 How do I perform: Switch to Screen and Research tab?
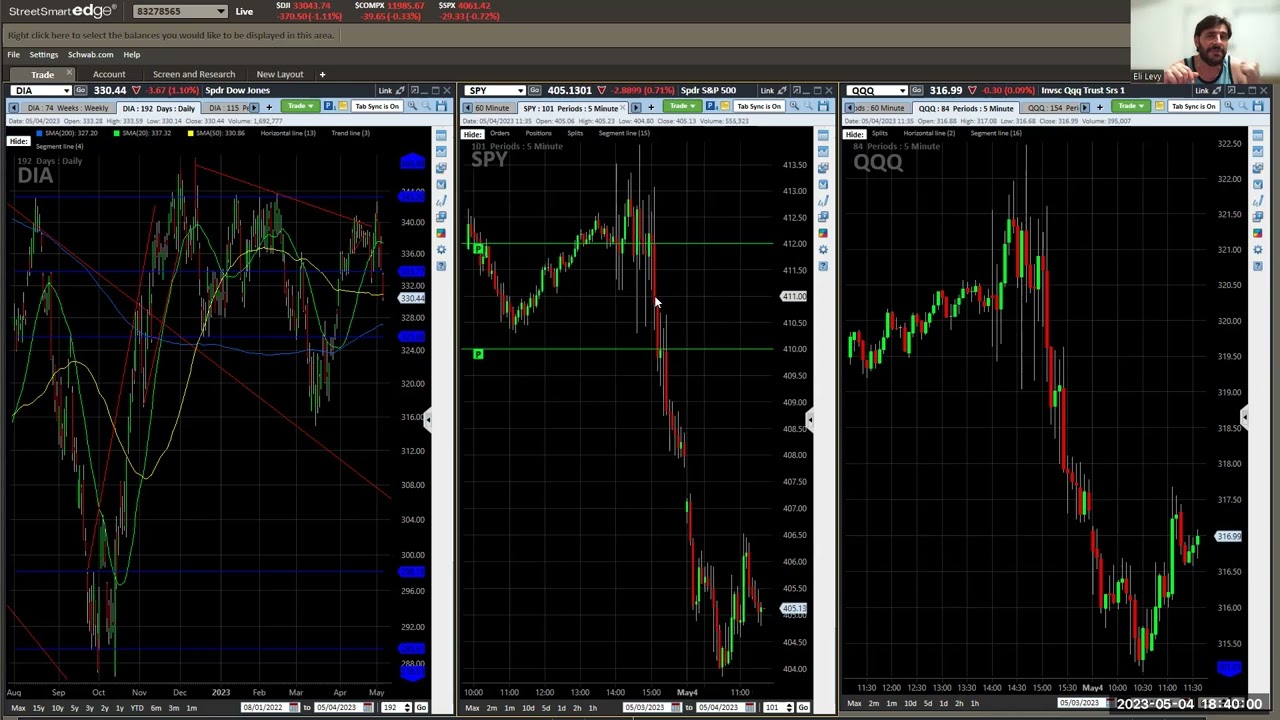point(194,74)
